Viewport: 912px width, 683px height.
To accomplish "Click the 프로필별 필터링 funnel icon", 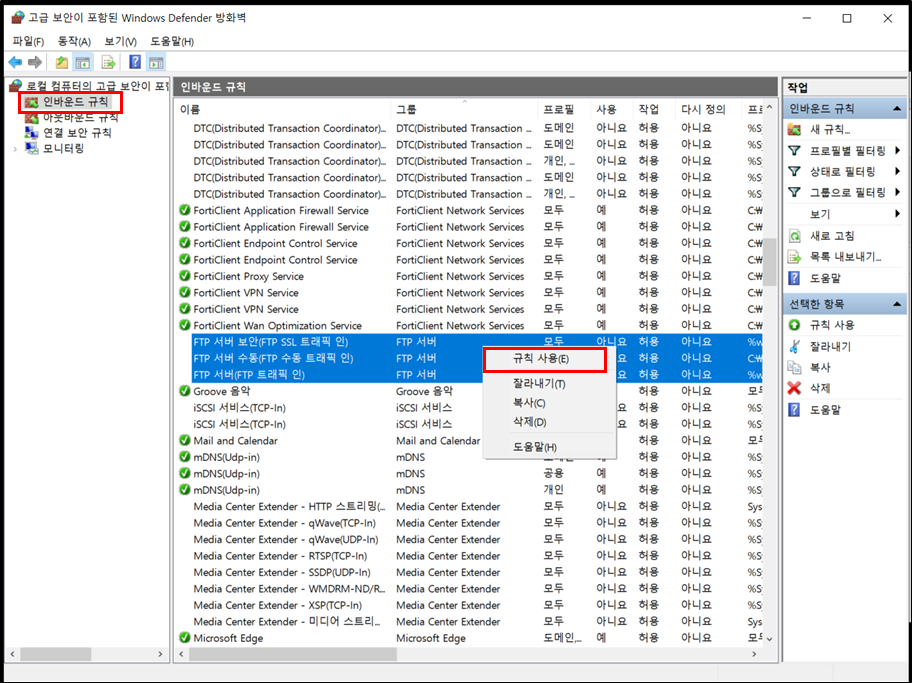I will pos(795,151).
